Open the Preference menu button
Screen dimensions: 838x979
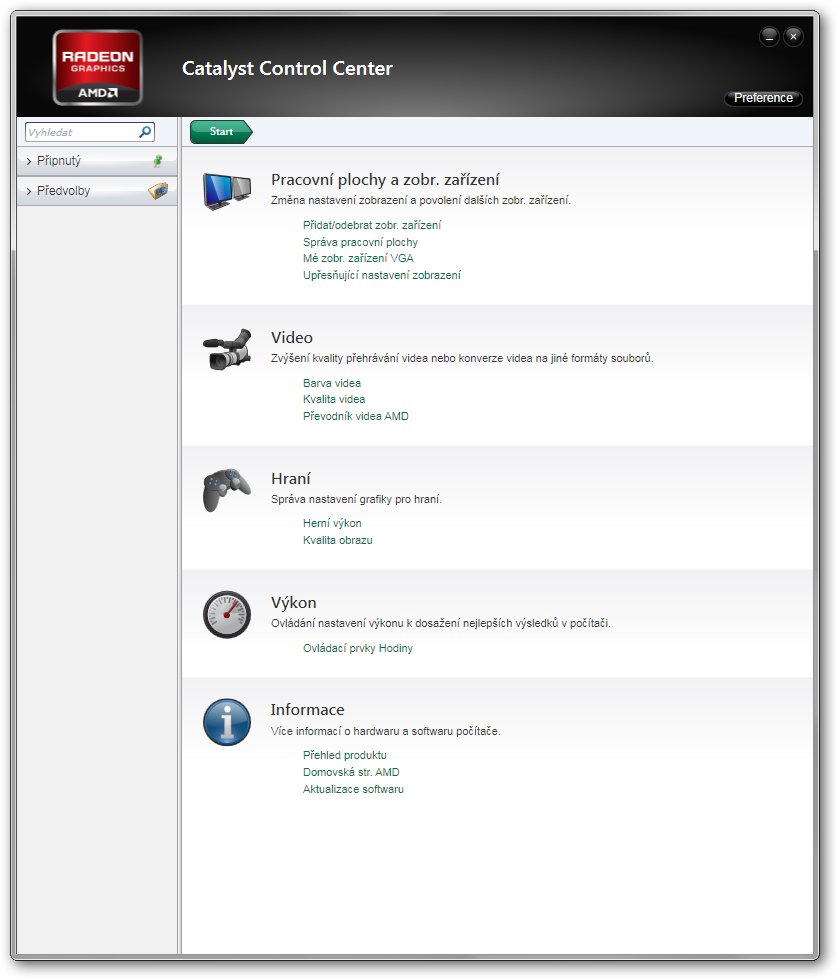pos(763,98)
